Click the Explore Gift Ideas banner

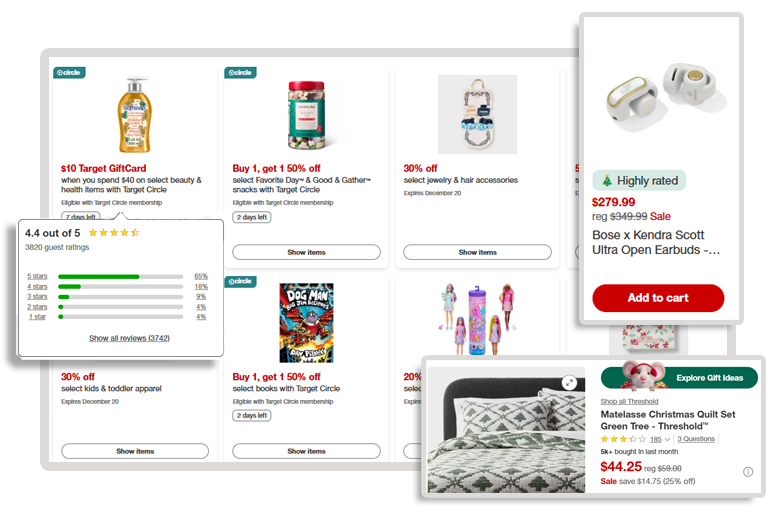pyautogui.click(x=679, y=378)
